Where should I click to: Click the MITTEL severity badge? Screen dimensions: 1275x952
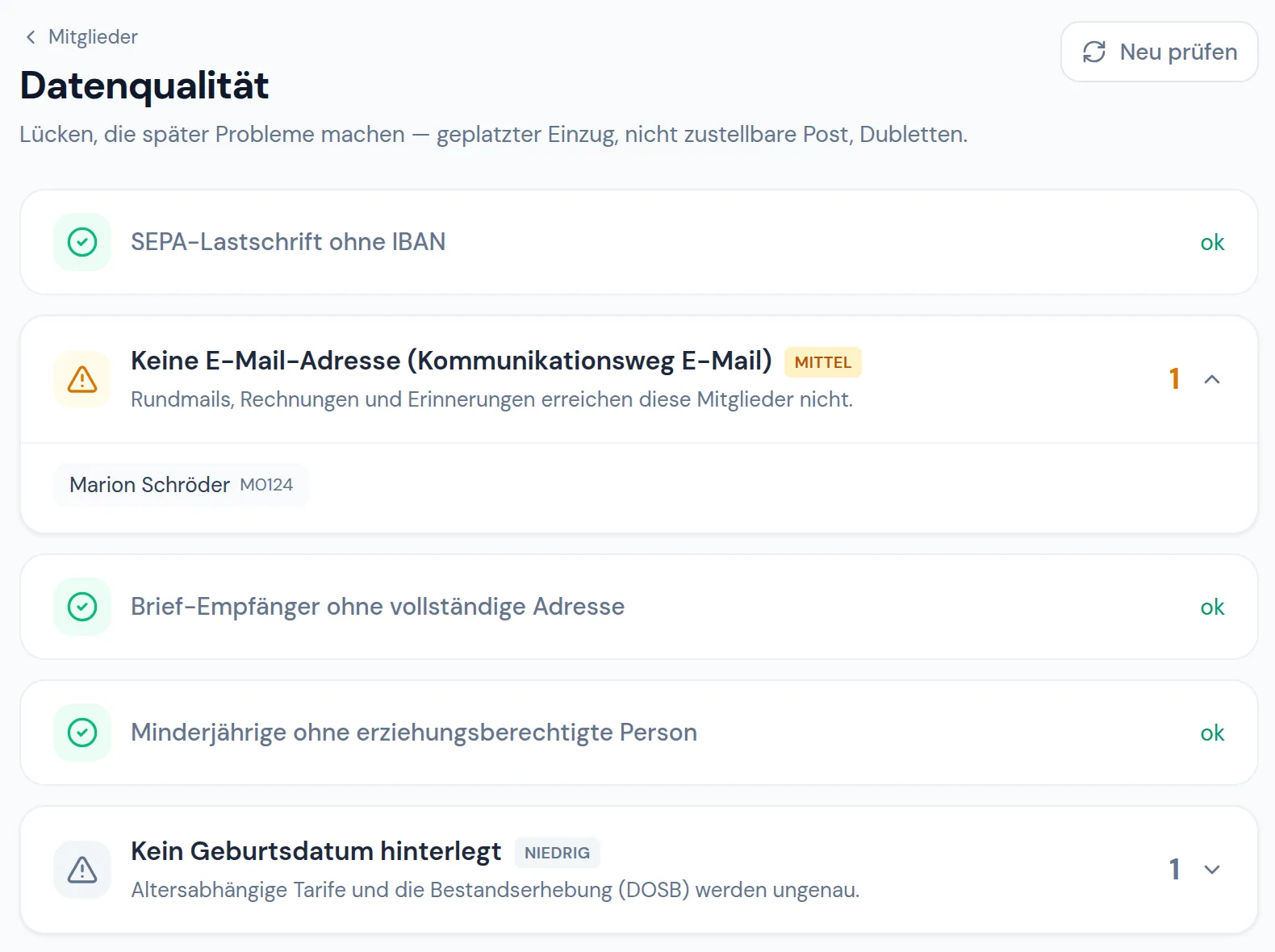823,362
